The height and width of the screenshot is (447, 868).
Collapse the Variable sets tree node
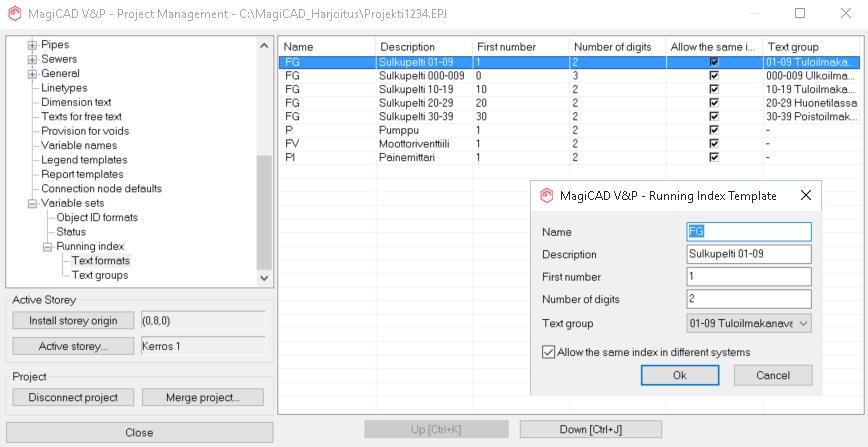[x=32, y=203]
